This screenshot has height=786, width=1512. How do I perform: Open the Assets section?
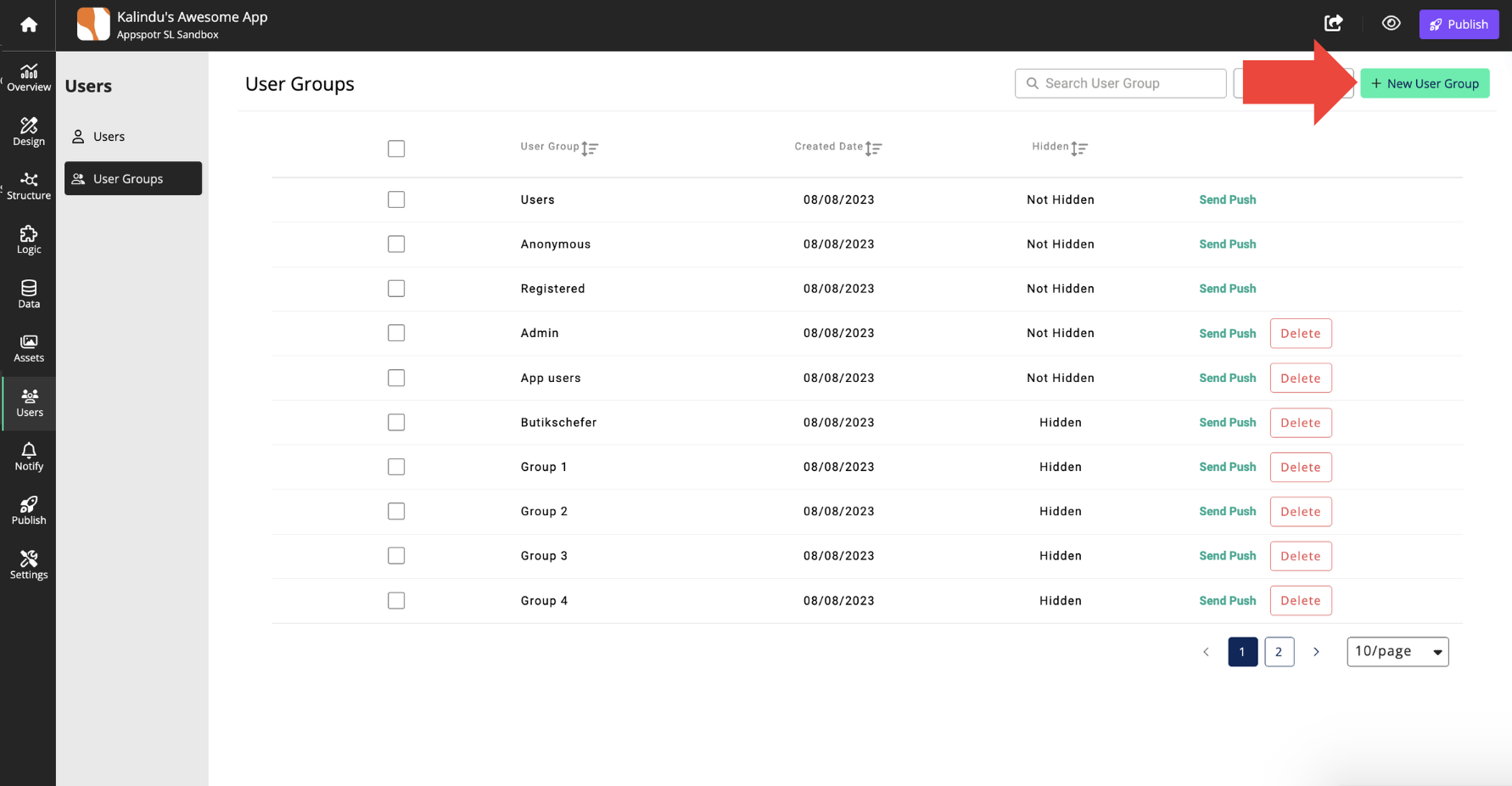pos(29,348)
